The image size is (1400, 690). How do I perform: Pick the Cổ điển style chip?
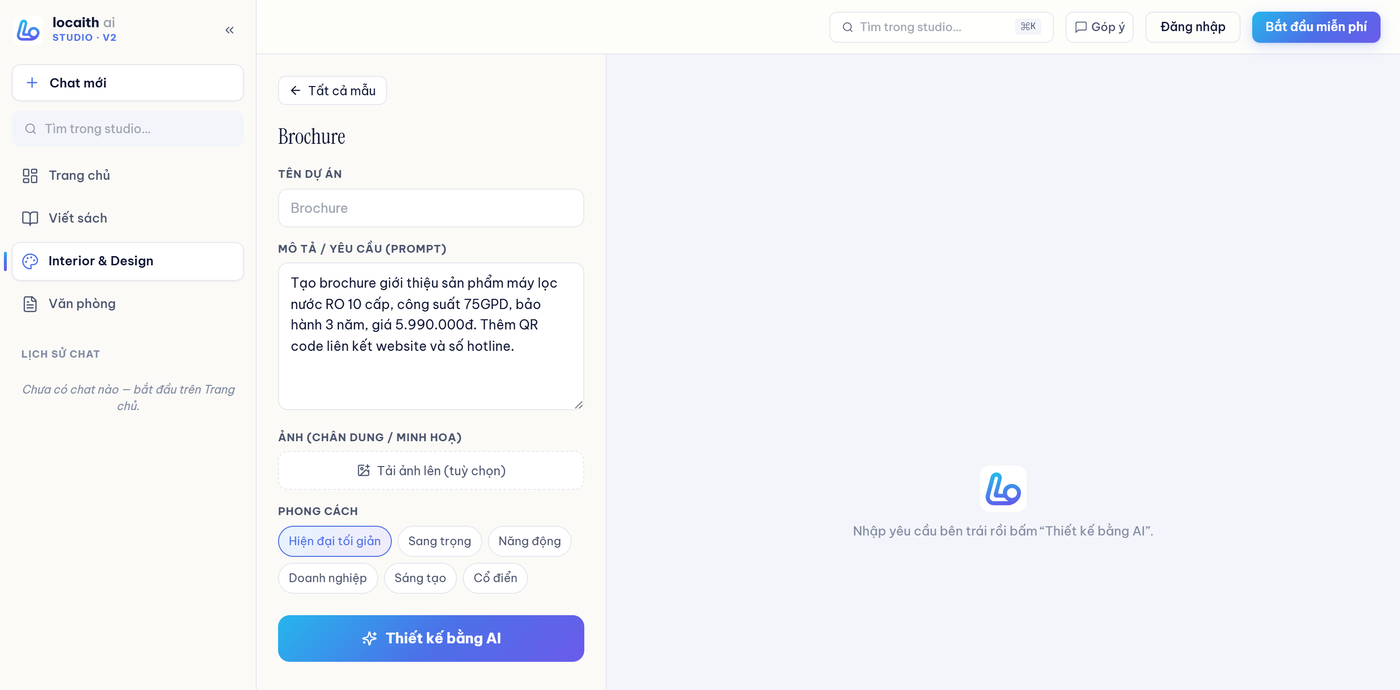point(495,578)
